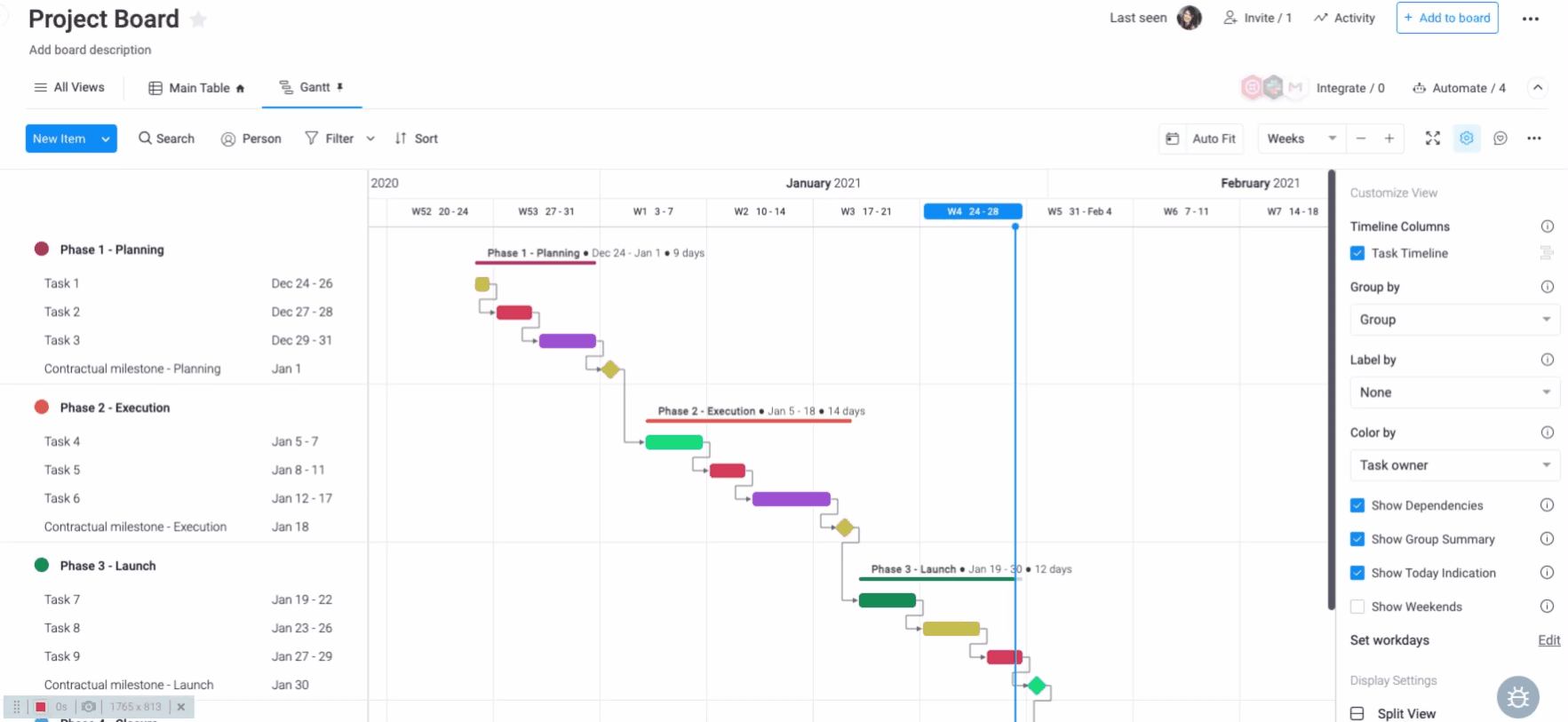Open the Label by dropdown
The height and width of the screenshot is (722, 1568).
[x=1454, y=393]
